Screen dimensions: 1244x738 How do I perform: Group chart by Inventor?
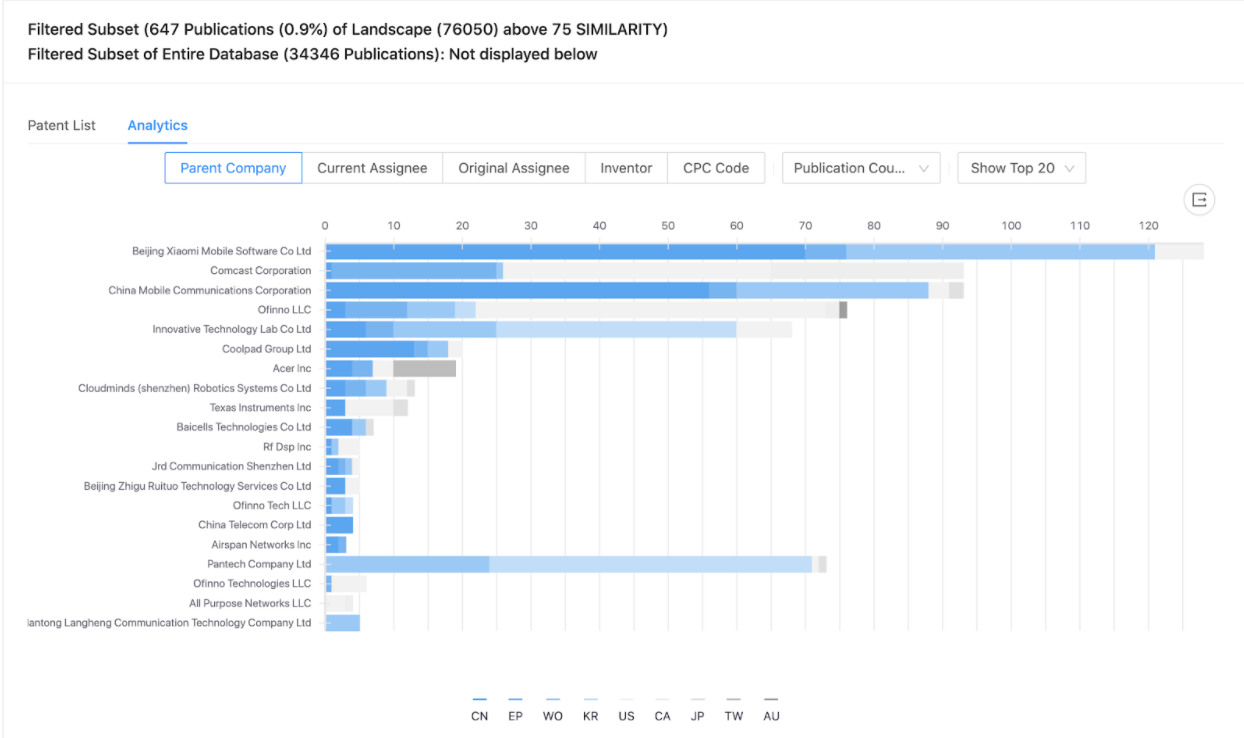626,168
